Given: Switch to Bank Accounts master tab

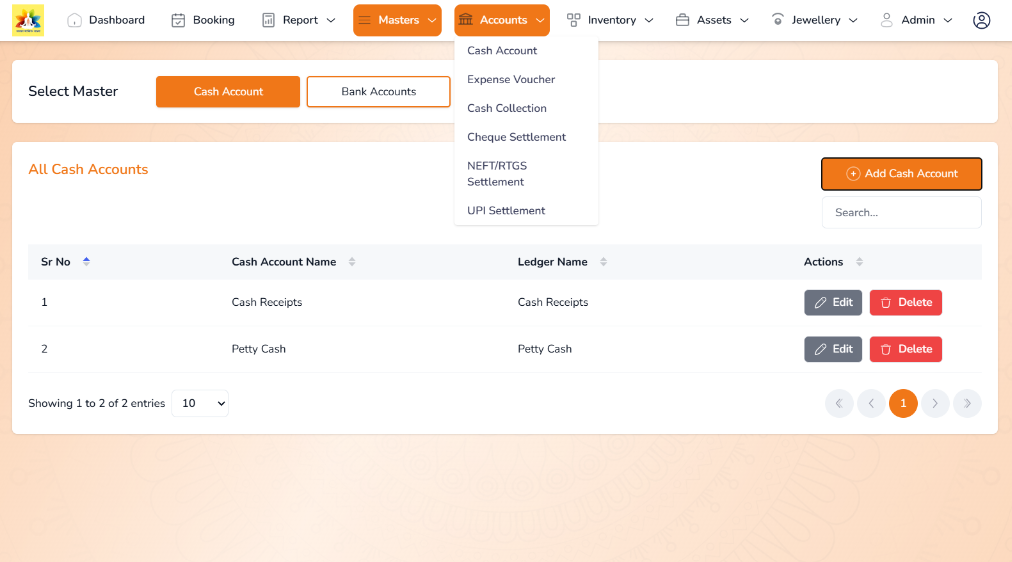Looking at the screenshot, I should tap(378, 92).
